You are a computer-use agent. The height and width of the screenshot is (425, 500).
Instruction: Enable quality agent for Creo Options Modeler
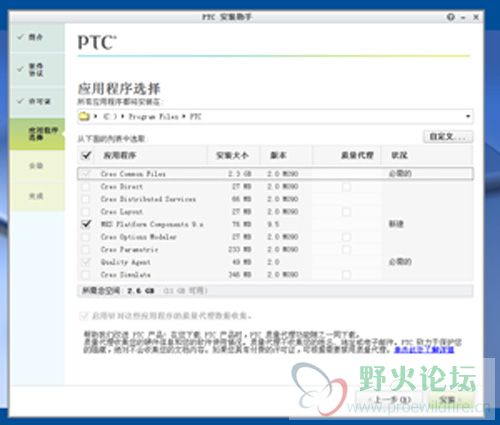[346, 237]
